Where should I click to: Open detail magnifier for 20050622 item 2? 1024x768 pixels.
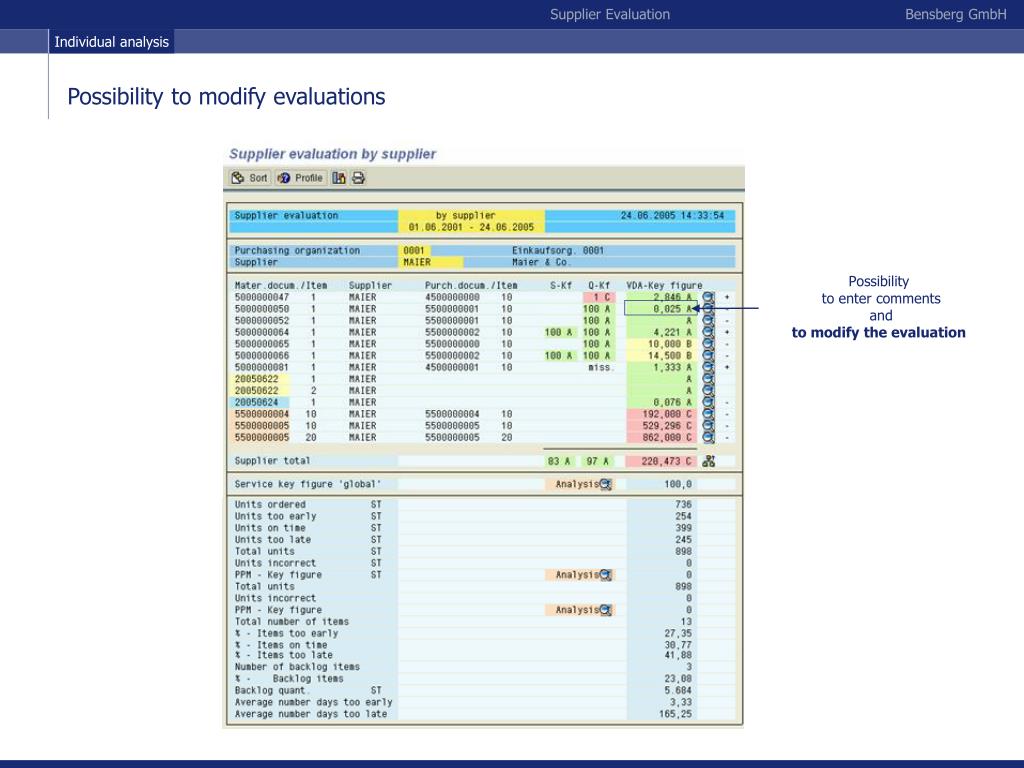(x=709, y=391)
